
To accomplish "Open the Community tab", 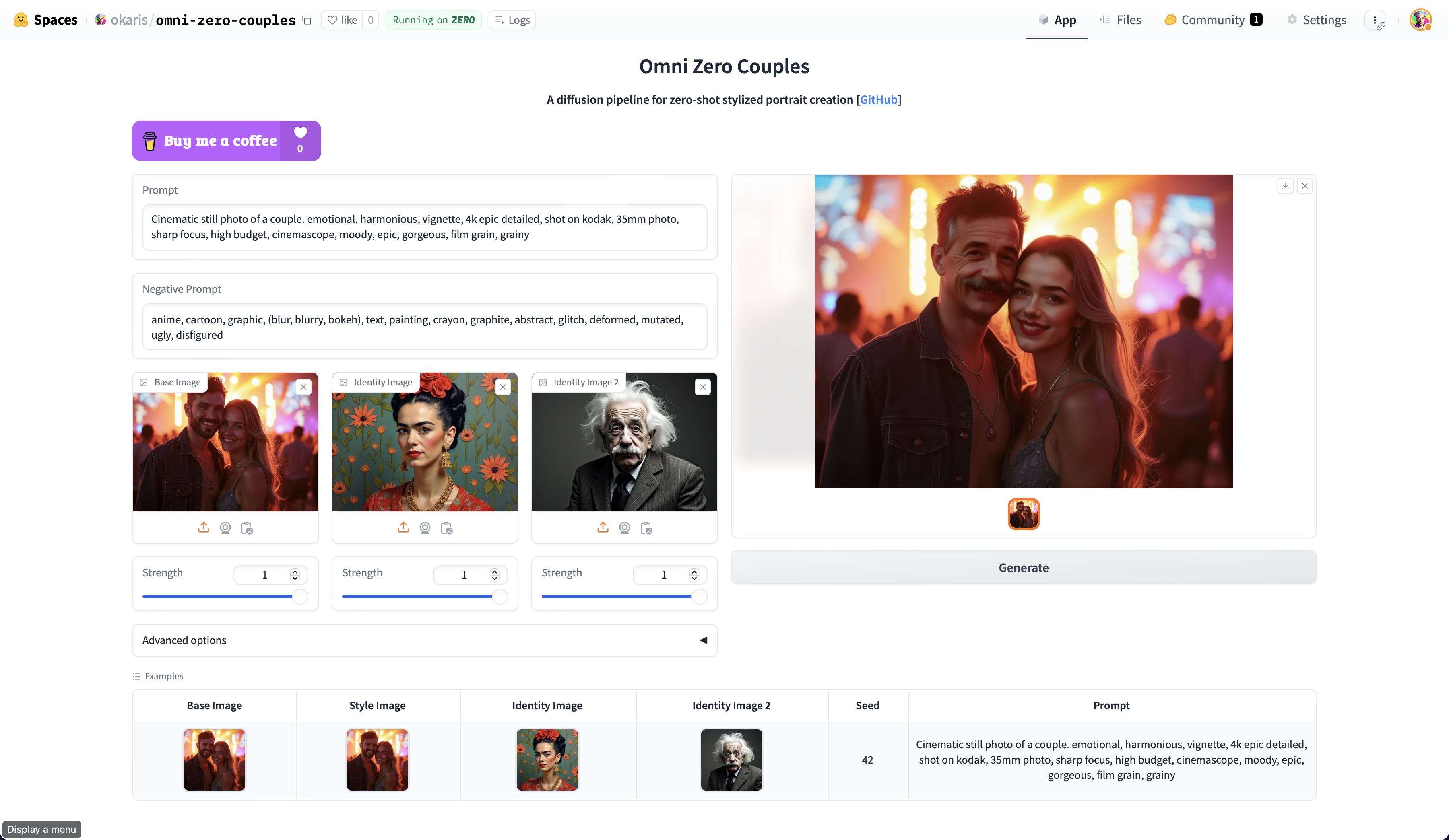I will 1213,20.
